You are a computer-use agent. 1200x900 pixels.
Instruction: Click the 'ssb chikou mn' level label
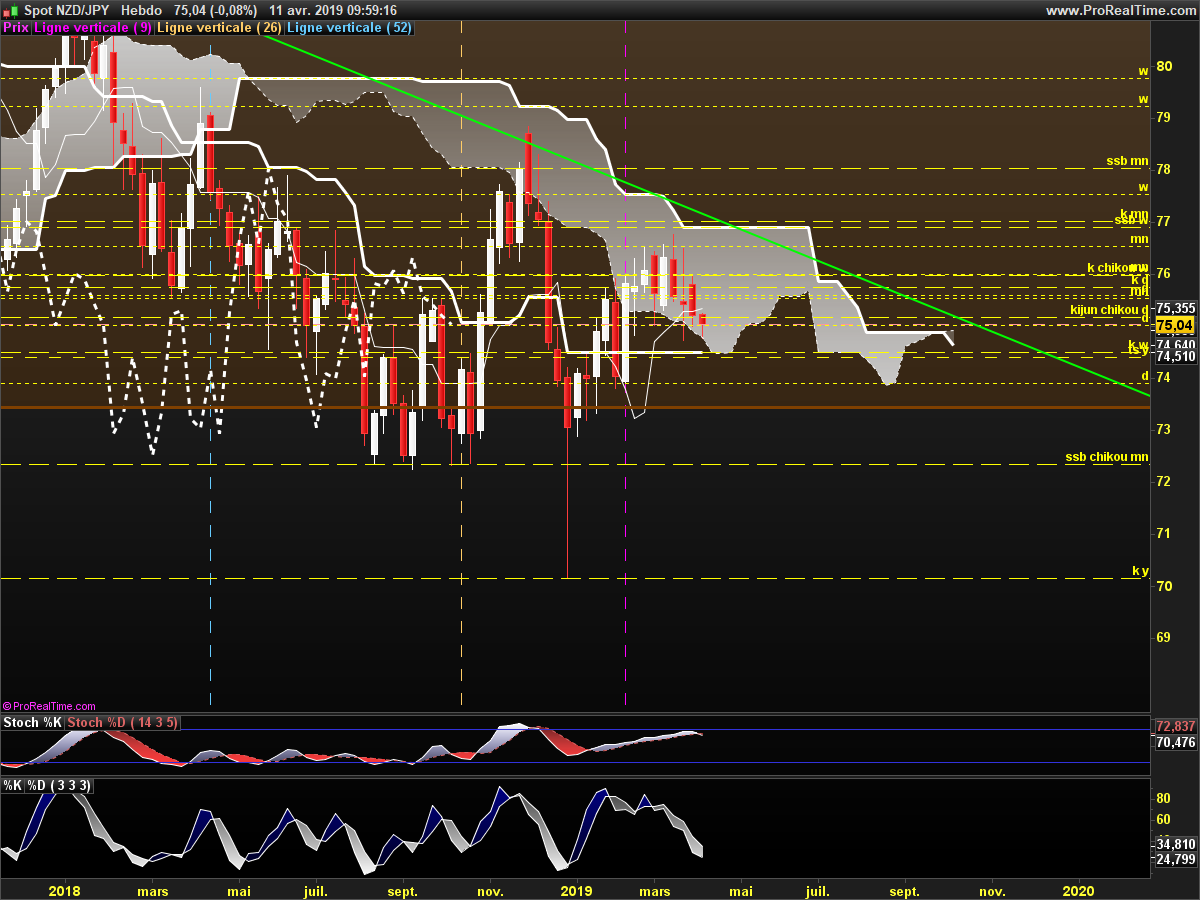coord(1107,457)
